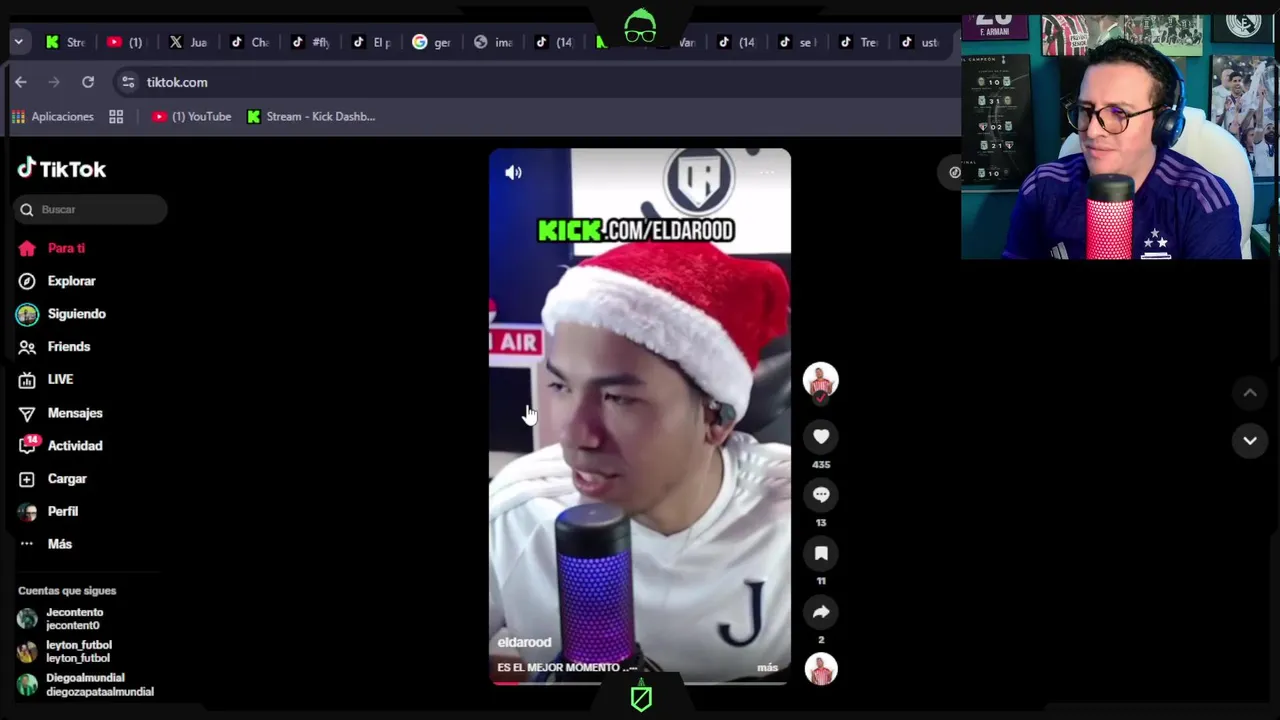Open the eldarood username on the video
1280x720 pixels.
[524, 643]
